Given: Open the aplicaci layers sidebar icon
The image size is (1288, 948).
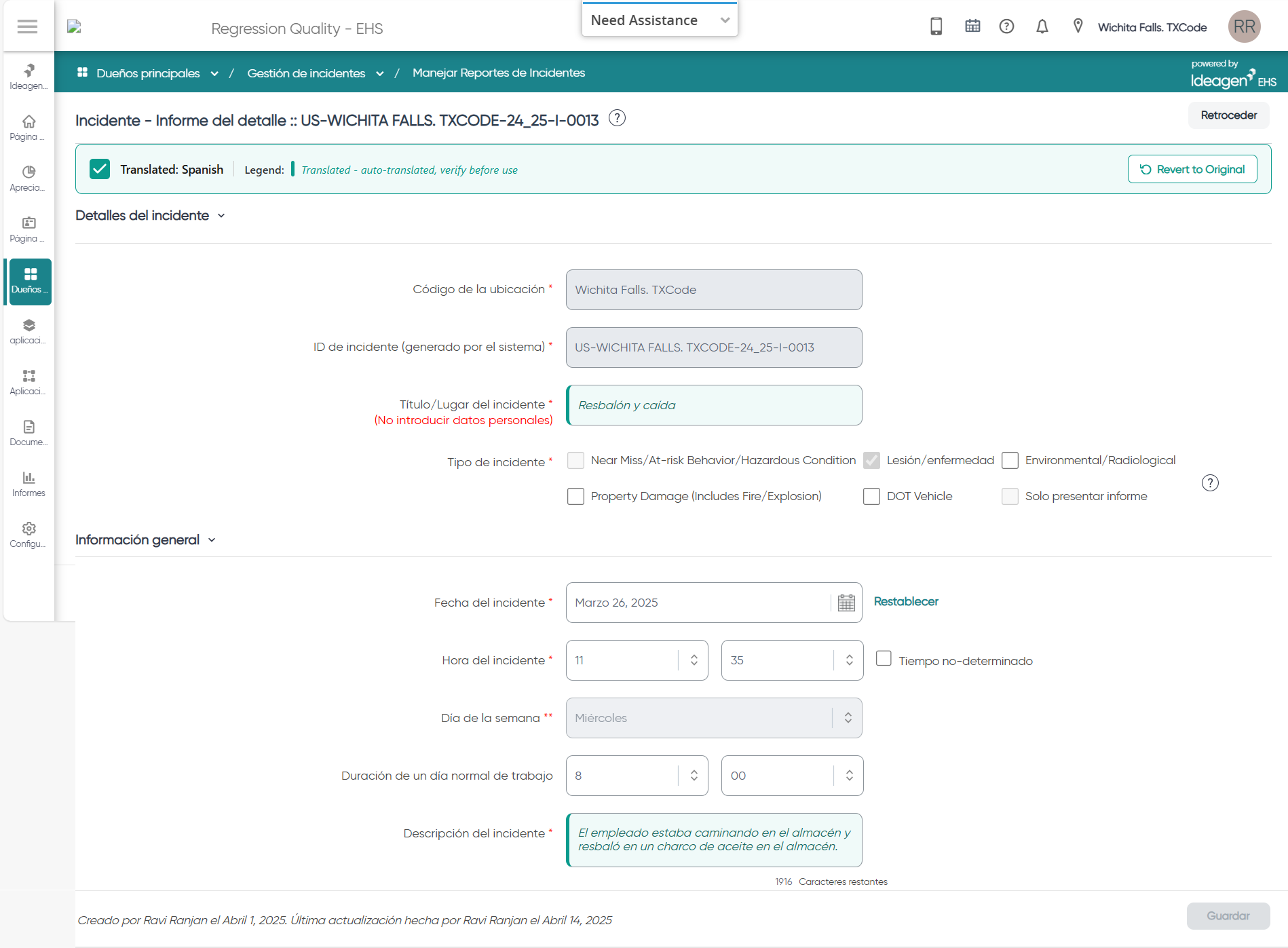Looking at the screenshot, I should tap(29, 330).
